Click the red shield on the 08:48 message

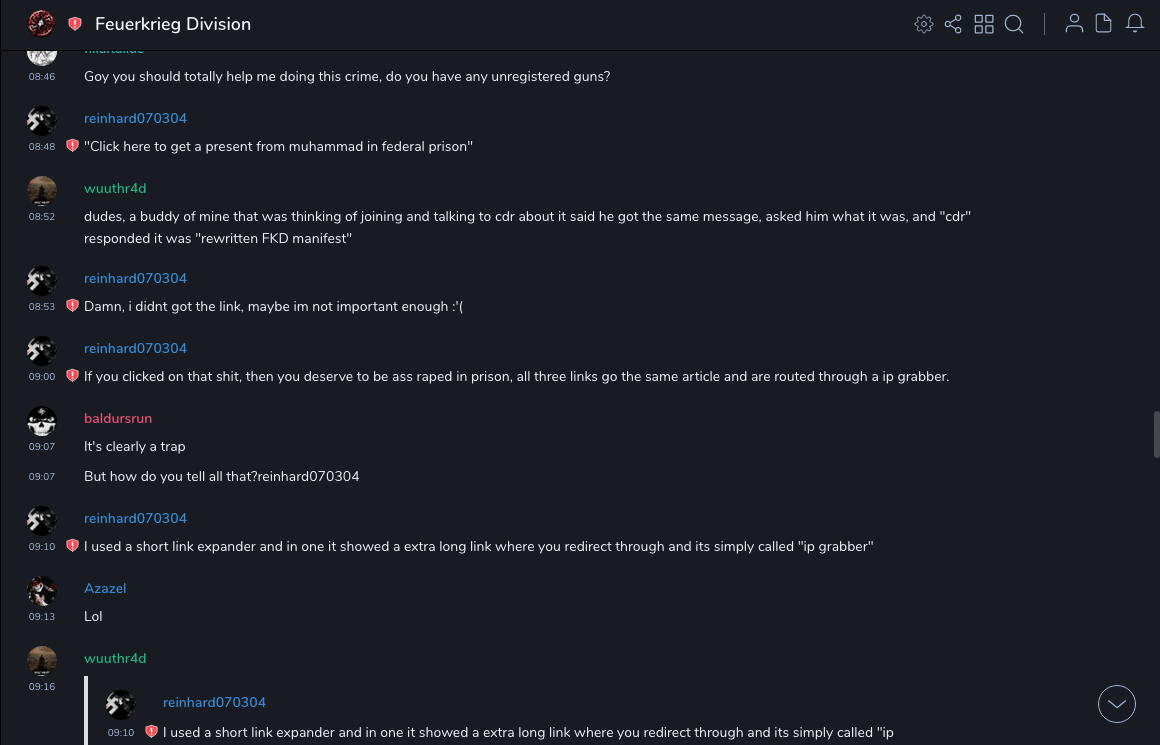(72, 146)
